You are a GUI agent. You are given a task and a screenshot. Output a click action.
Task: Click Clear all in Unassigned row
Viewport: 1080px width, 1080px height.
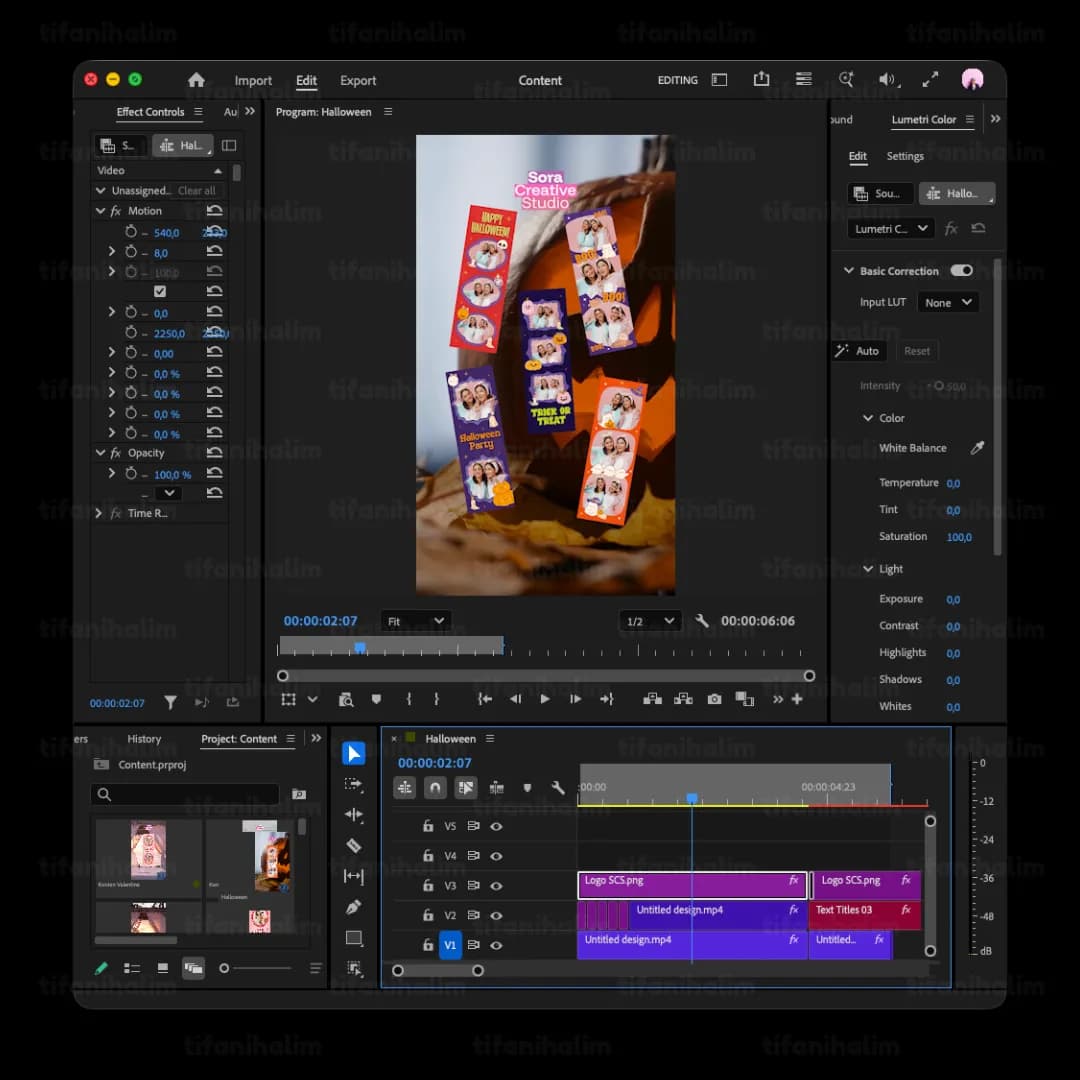pos(196,191)
